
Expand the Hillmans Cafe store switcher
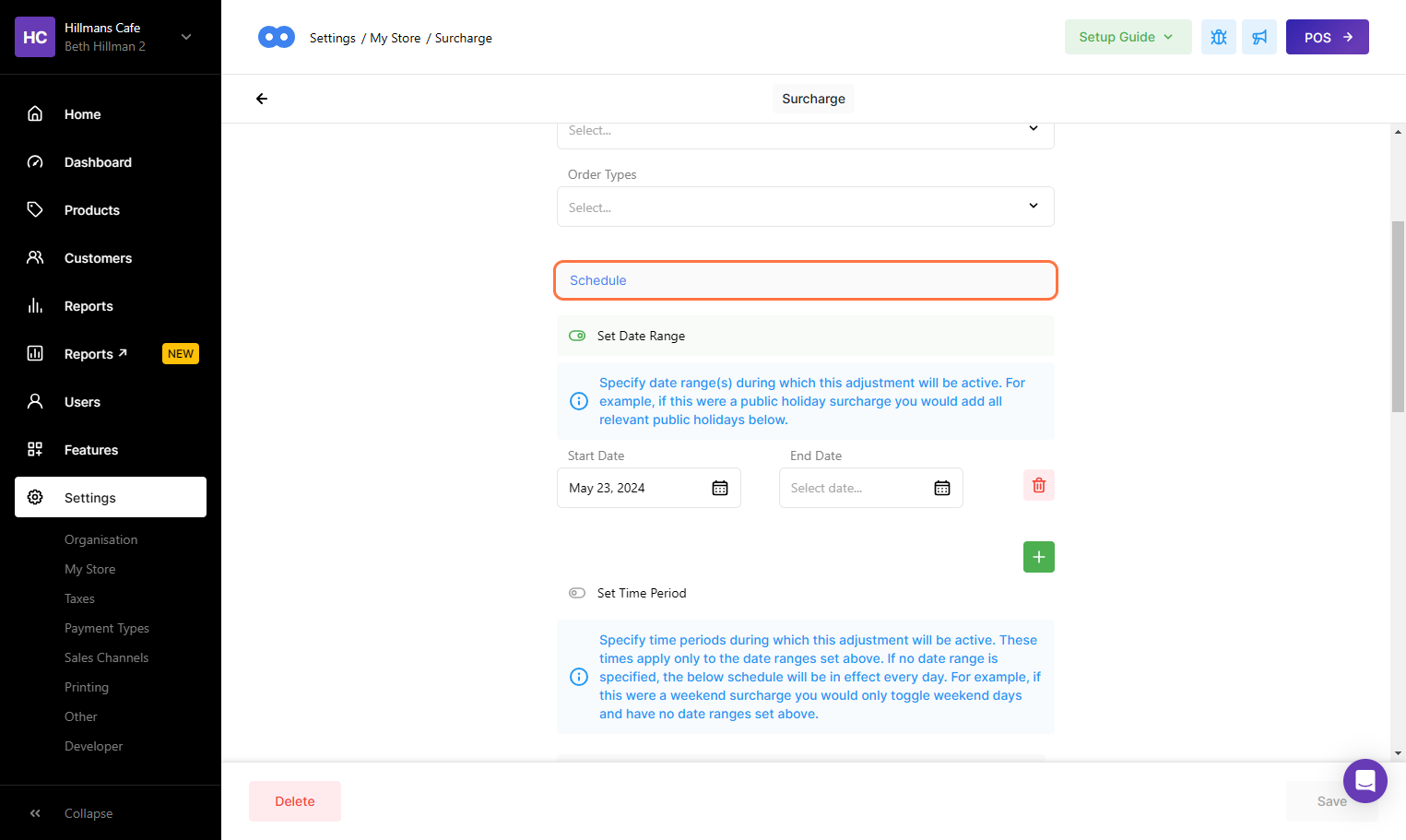point(186,37)
